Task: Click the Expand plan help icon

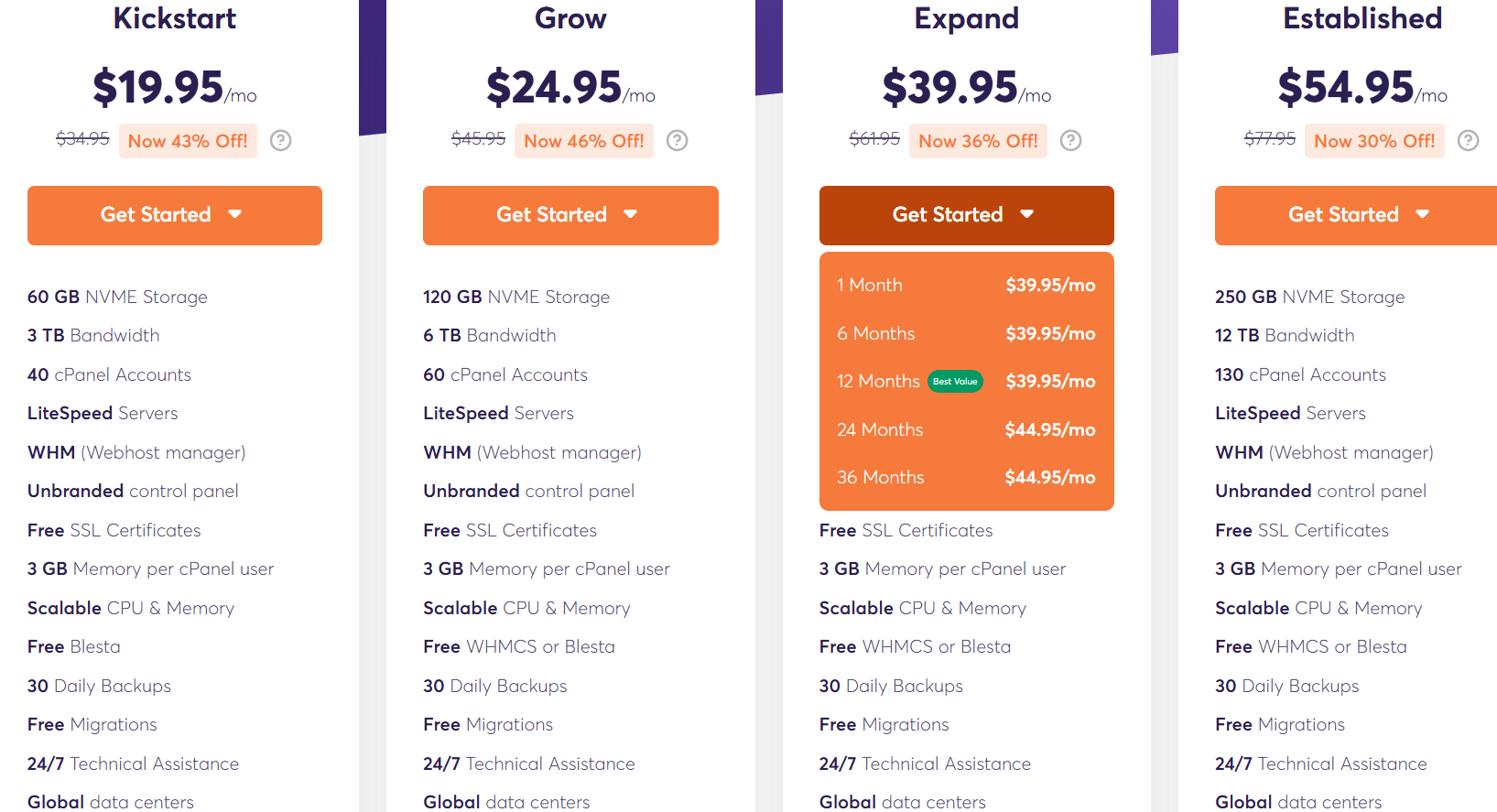Action: coord(1070,140)
